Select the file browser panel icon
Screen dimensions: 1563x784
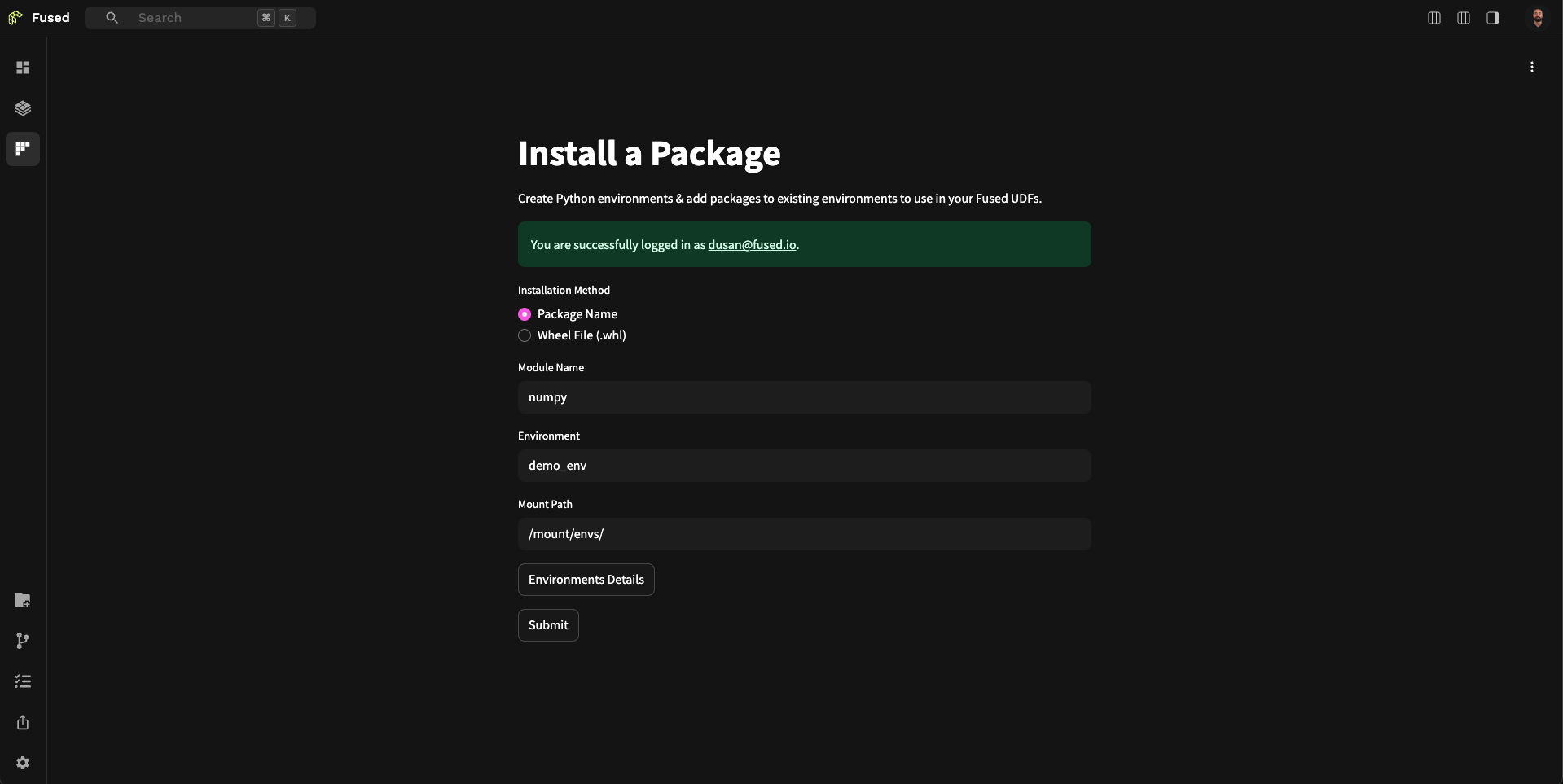(x=22, y=149)
